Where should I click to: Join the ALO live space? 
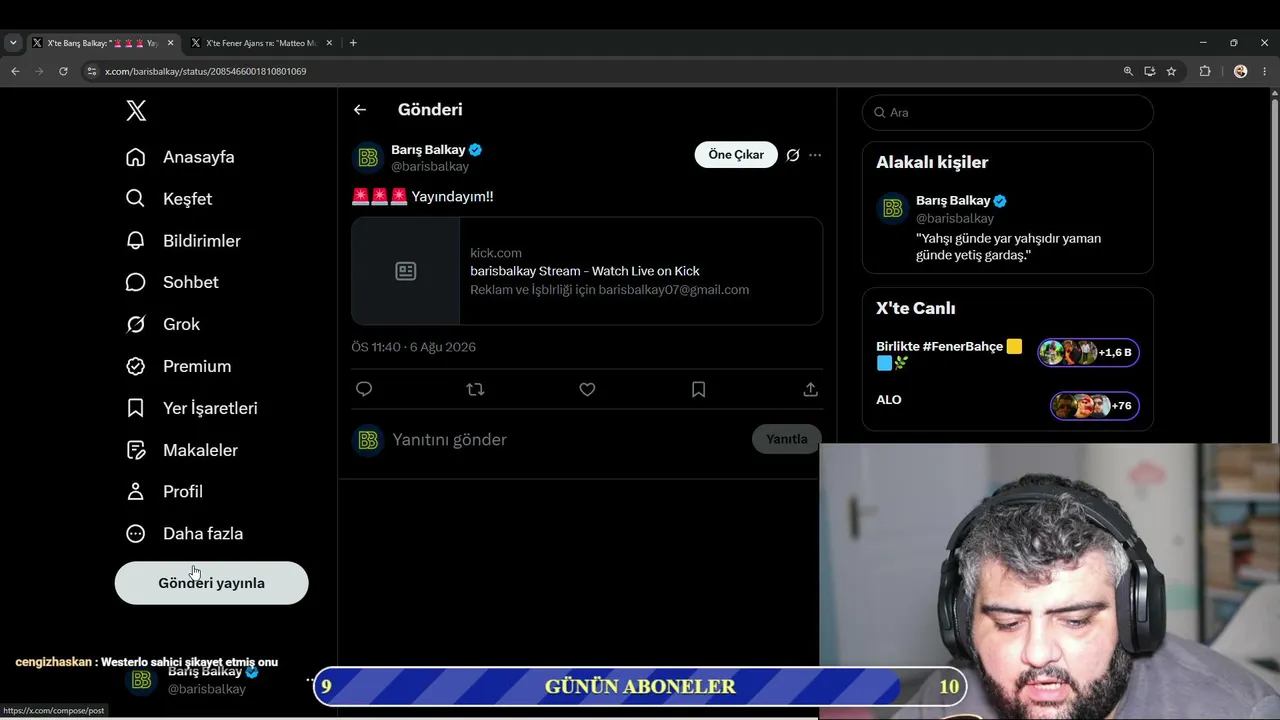[889, 400]
